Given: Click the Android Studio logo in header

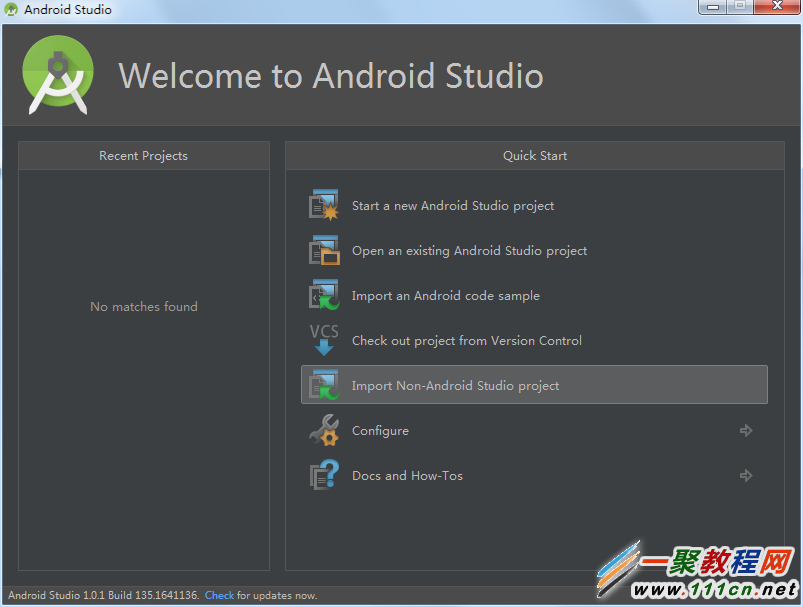Looking at the screenshot, I should 58,75.
